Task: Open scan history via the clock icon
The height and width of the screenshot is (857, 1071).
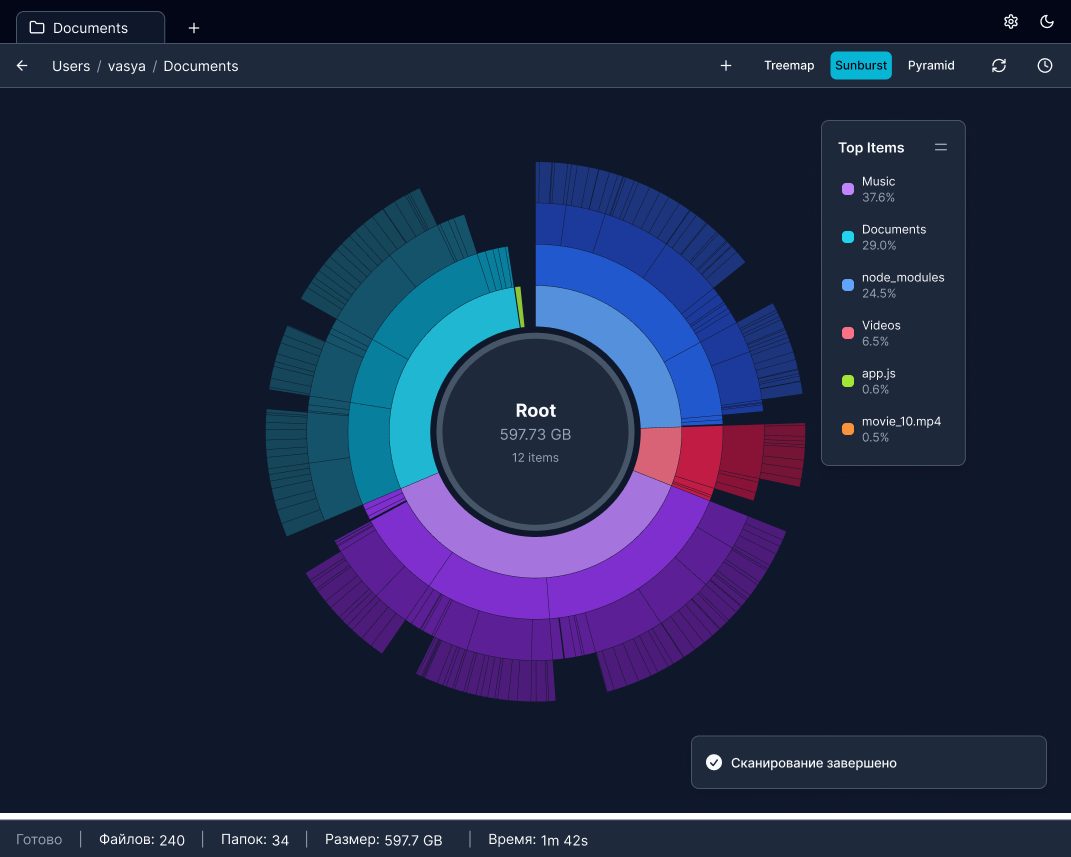Action: 1044,65
